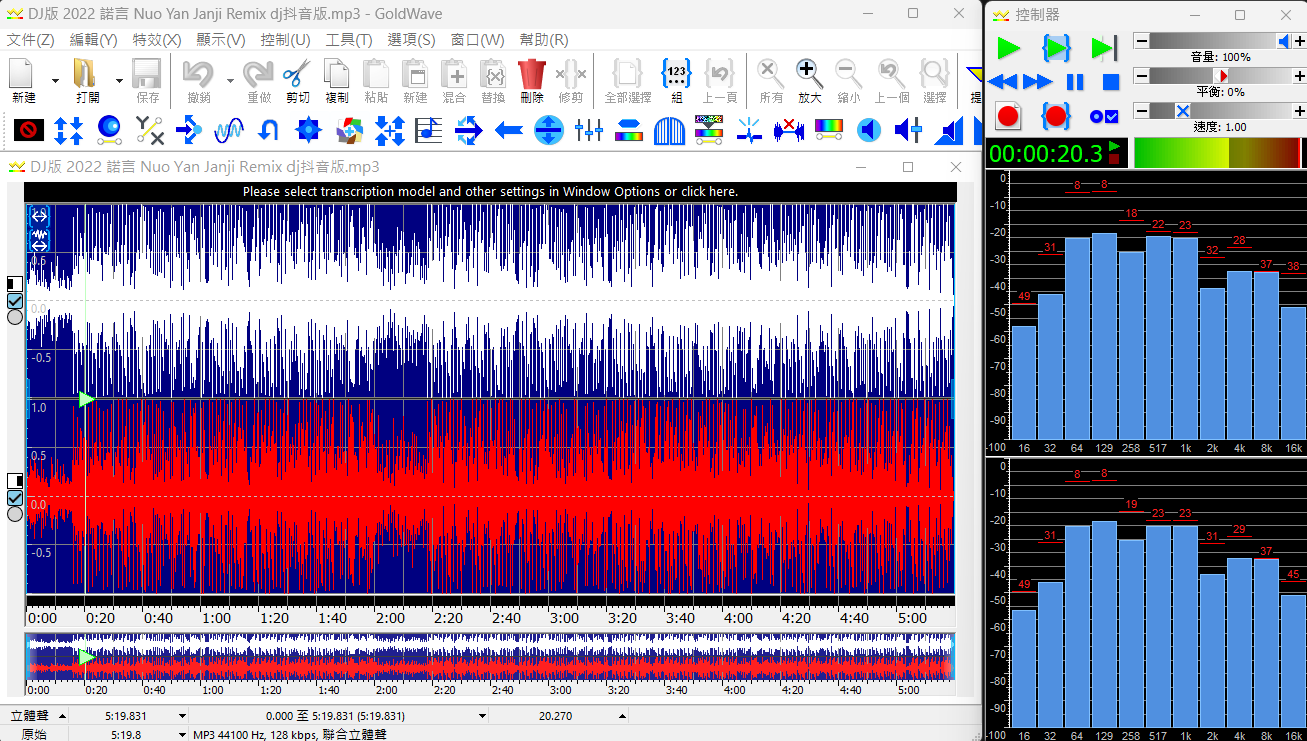This screenshot has width=1307, height=741.
Task: Open the dropdown arrow next to 新建
Action: pyautogui.click(x=55, y=81)
